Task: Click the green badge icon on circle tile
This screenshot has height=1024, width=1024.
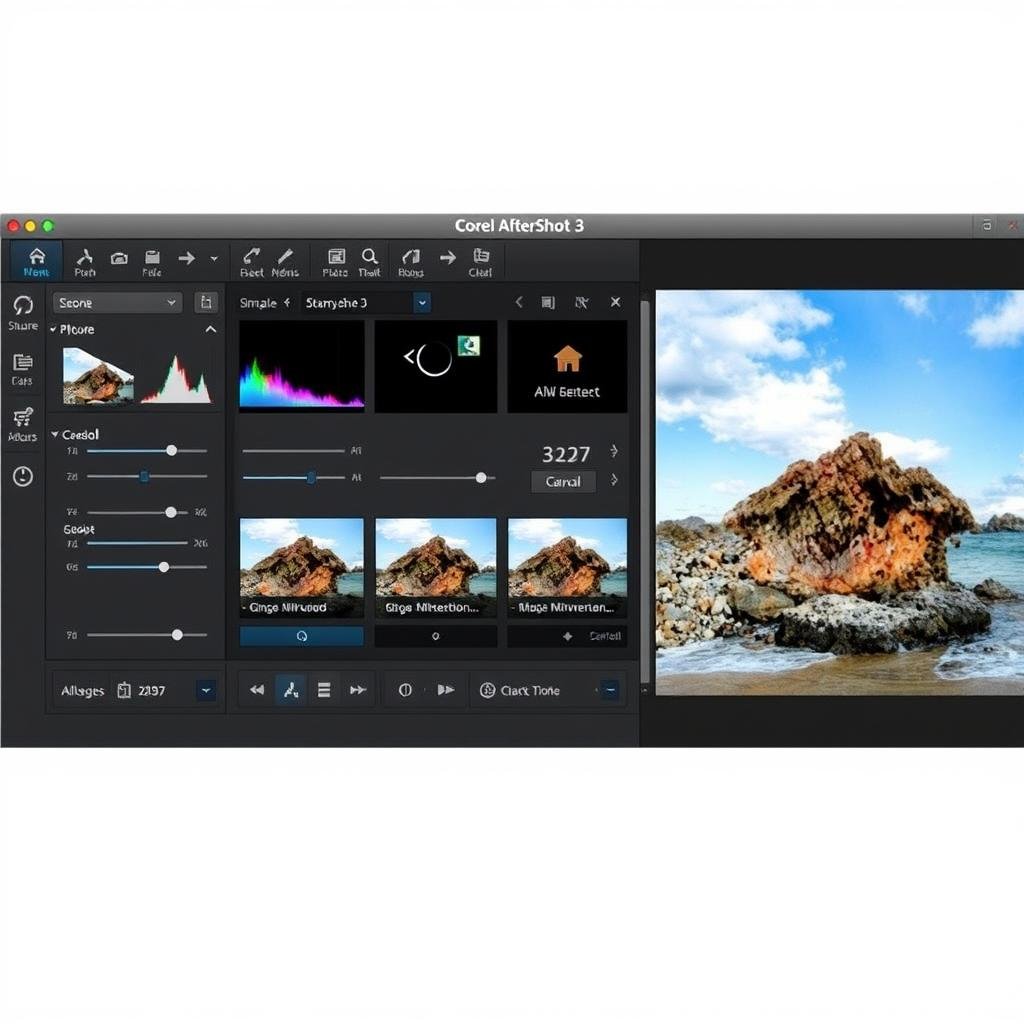Action: coord(469,345)
